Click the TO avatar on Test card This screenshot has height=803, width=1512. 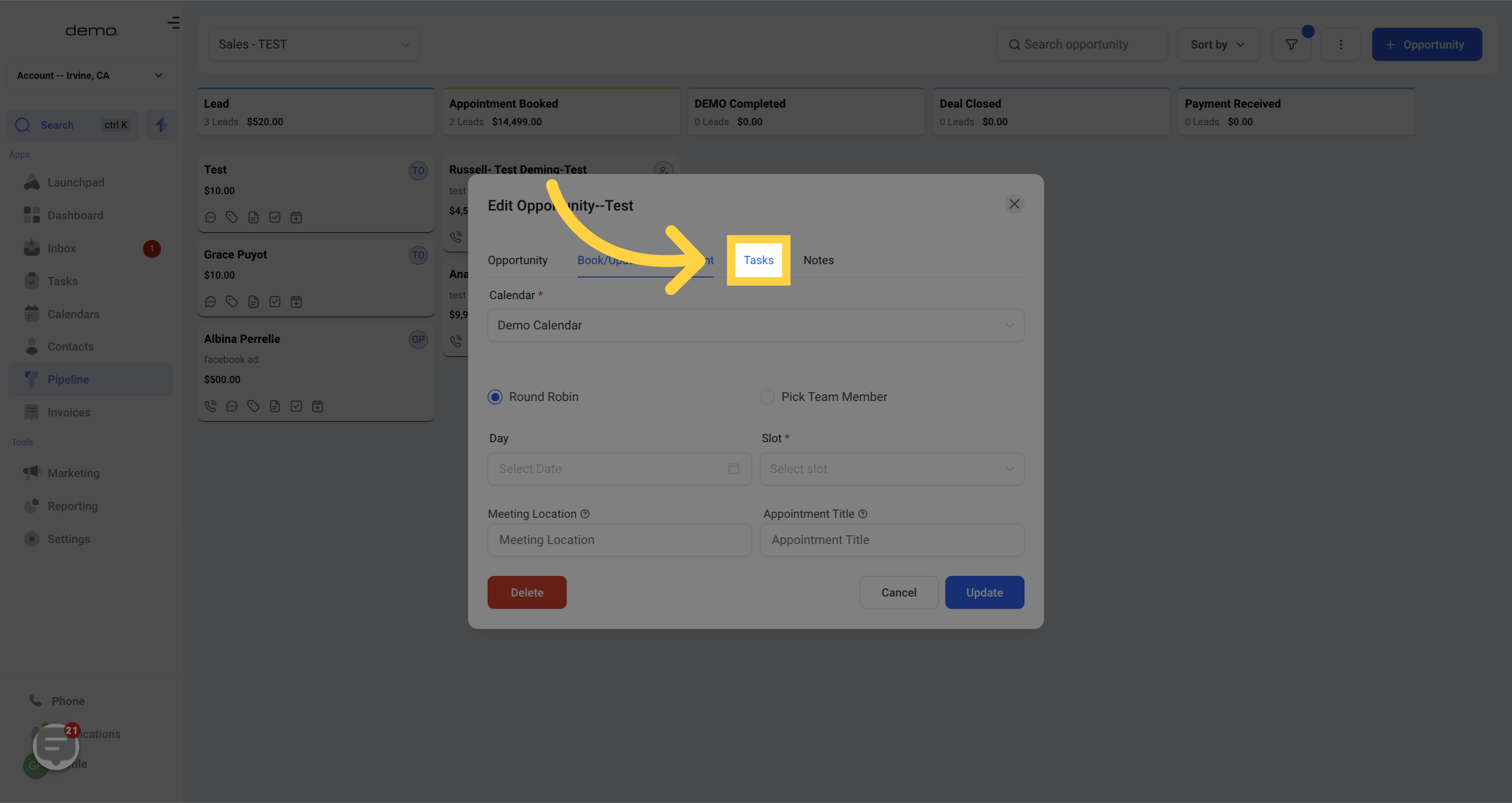coord(418,171)
